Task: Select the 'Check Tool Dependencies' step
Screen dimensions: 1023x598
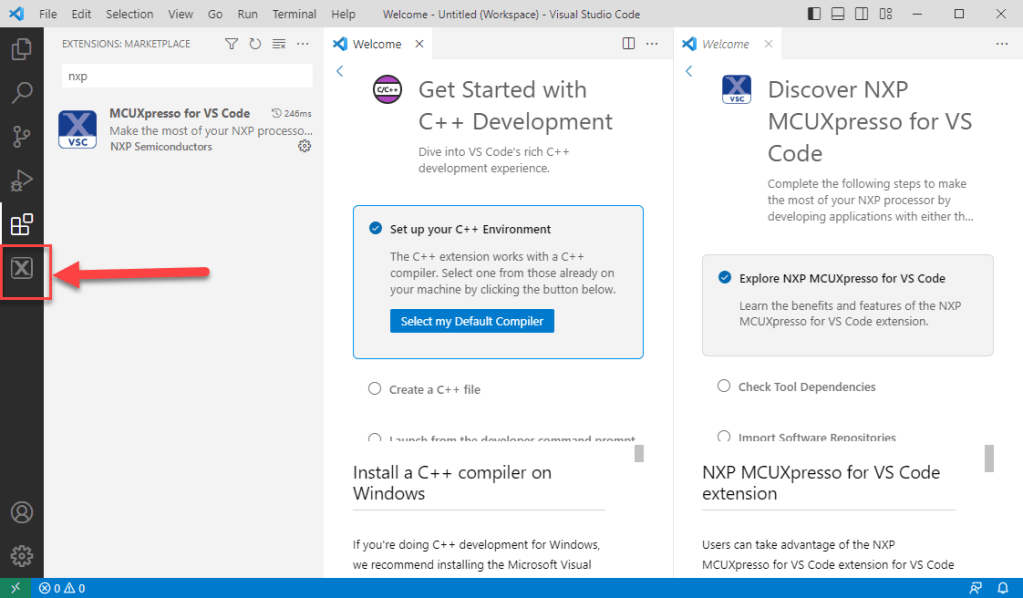Action: click(x=806, y=387)
